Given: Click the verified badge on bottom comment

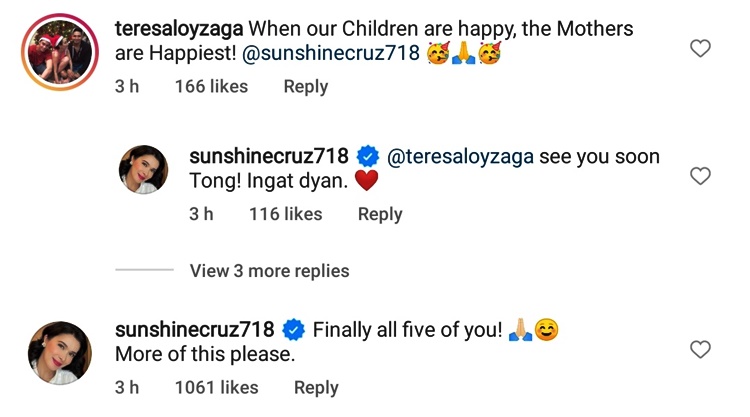Looking at the screenshot, I should click(292, 329).
